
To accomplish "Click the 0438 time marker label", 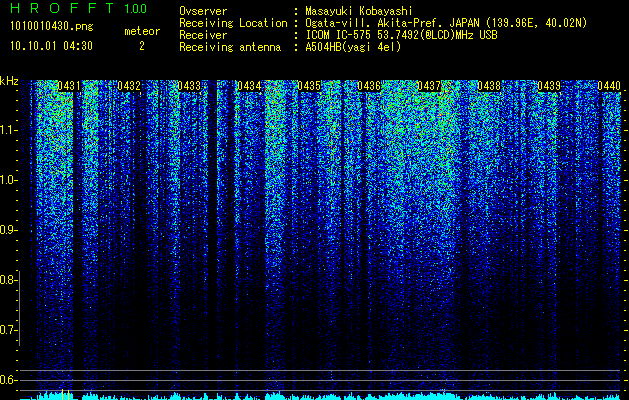I will point(489,86).
